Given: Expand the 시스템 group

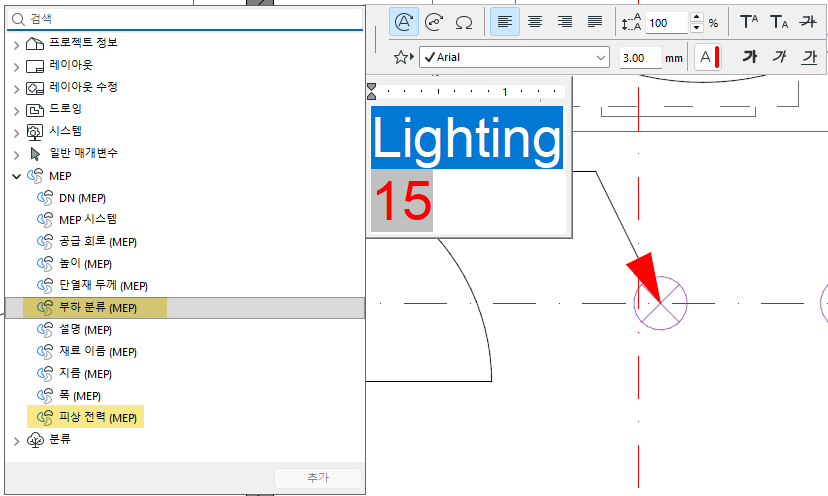Looking at the screenshot, I should (x=16, y=133).
